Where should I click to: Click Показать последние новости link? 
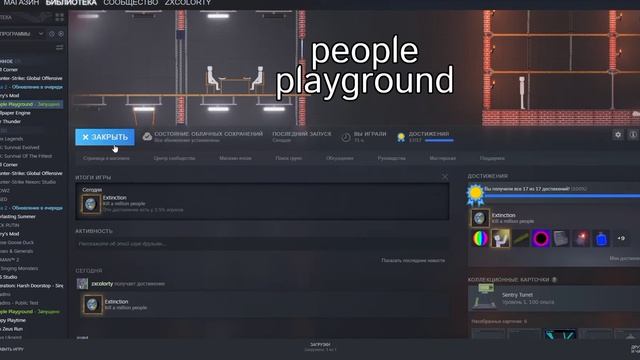coord(413,260)
